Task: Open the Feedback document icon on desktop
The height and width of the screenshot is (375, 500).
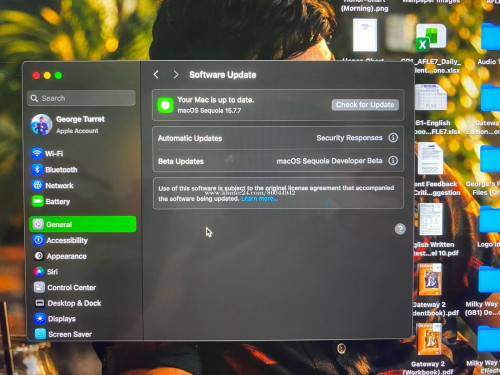Action: coord(430,159)
